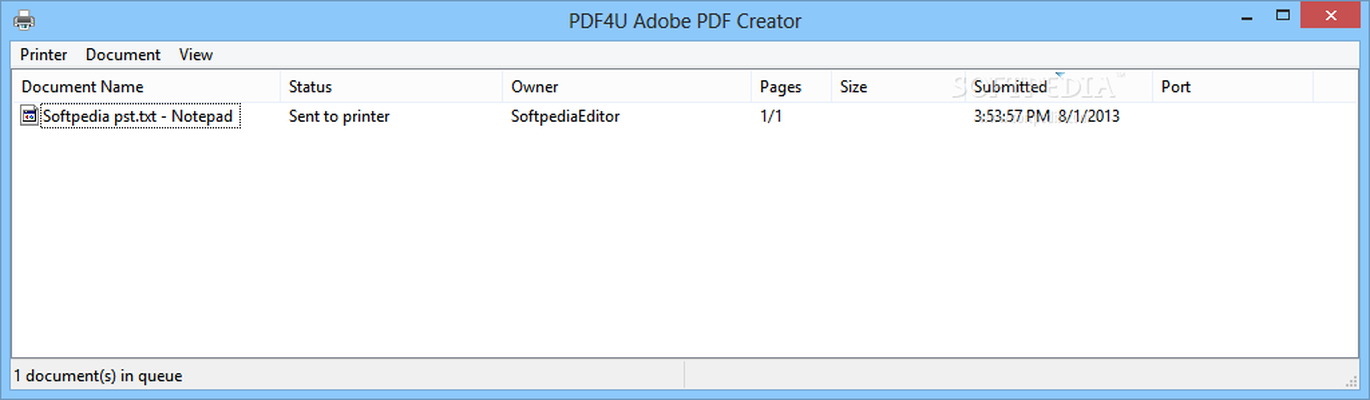1370x400 pixels.
Task: Click the '1/1' pages cell
Action: click(771, 116)
